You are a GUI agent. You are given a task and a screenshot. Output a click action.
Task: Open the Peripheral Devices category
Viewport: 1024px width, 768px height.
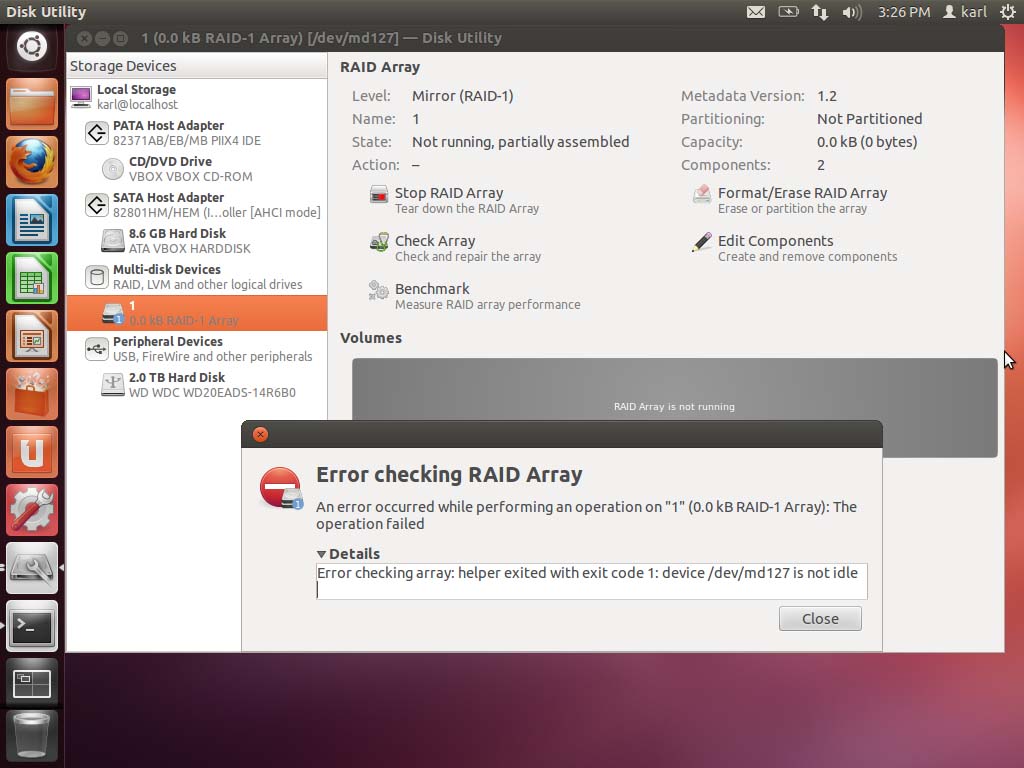point(197,349)
